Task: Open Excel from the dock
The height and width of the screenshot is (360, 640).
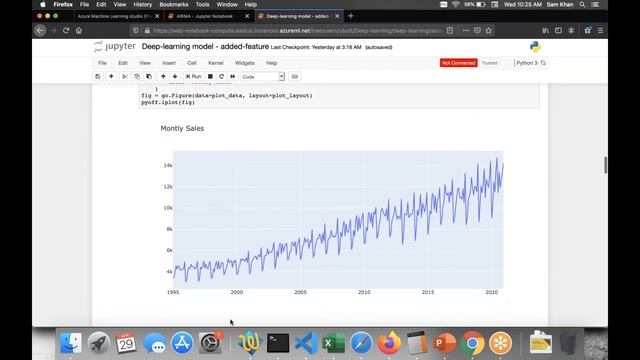Action: point(333,343)
